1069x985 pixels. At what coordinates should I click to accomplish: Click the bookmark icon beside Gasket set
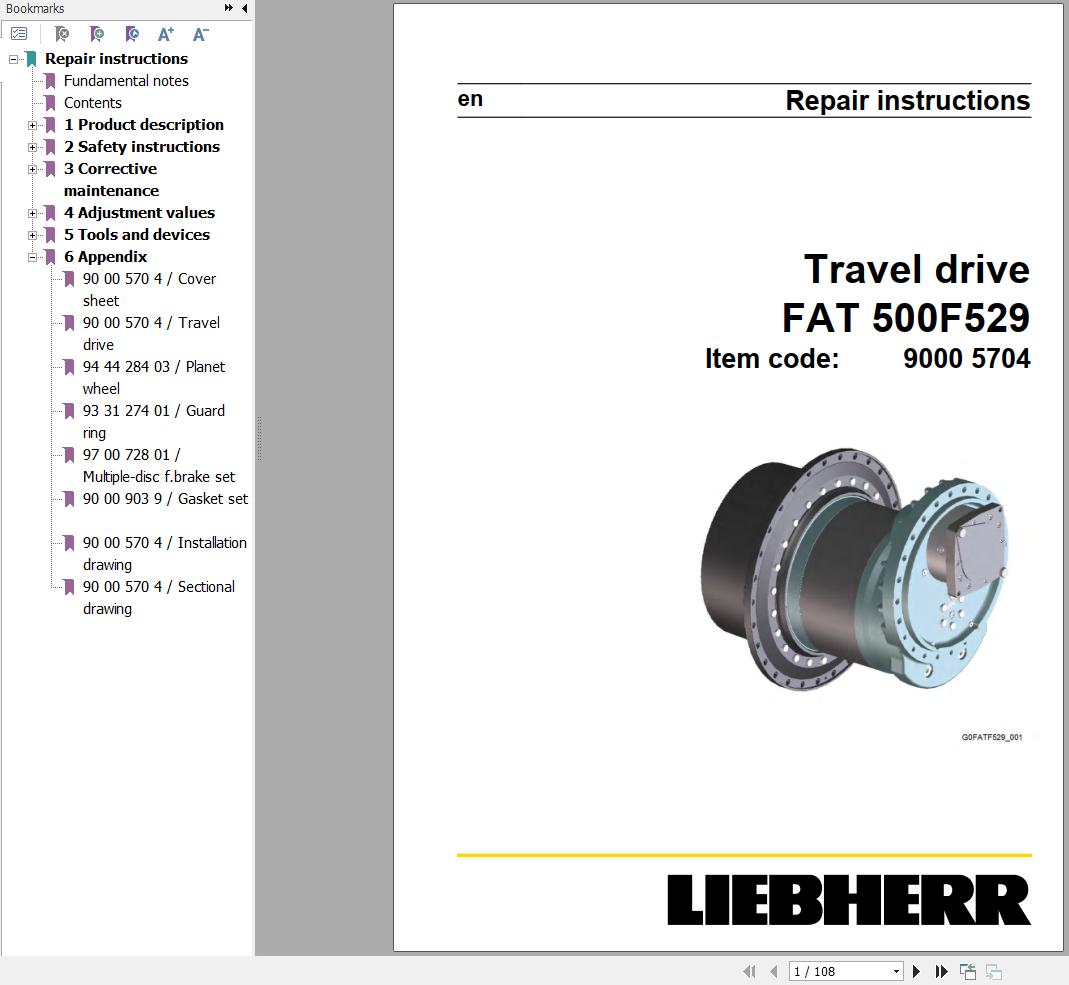coord(70,499)
